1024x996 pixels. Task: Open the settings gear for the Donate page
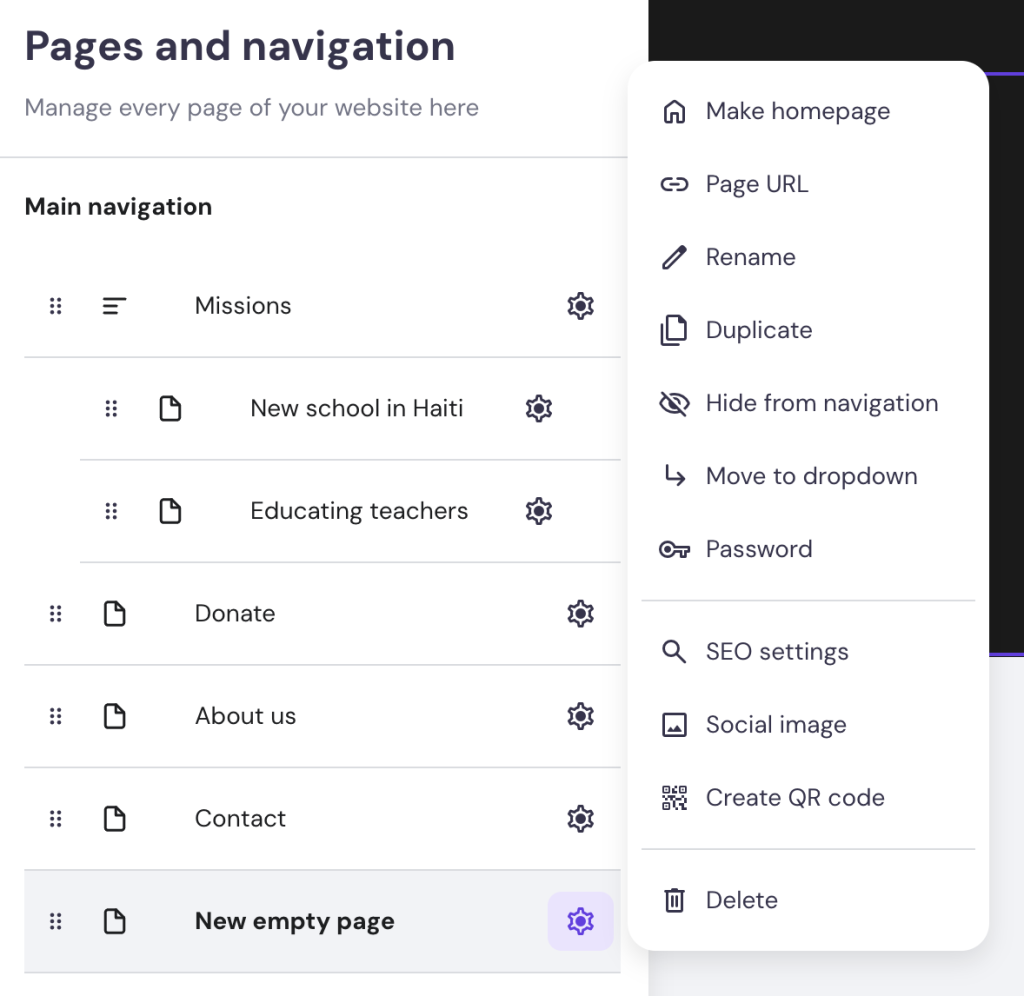(580, 613)
